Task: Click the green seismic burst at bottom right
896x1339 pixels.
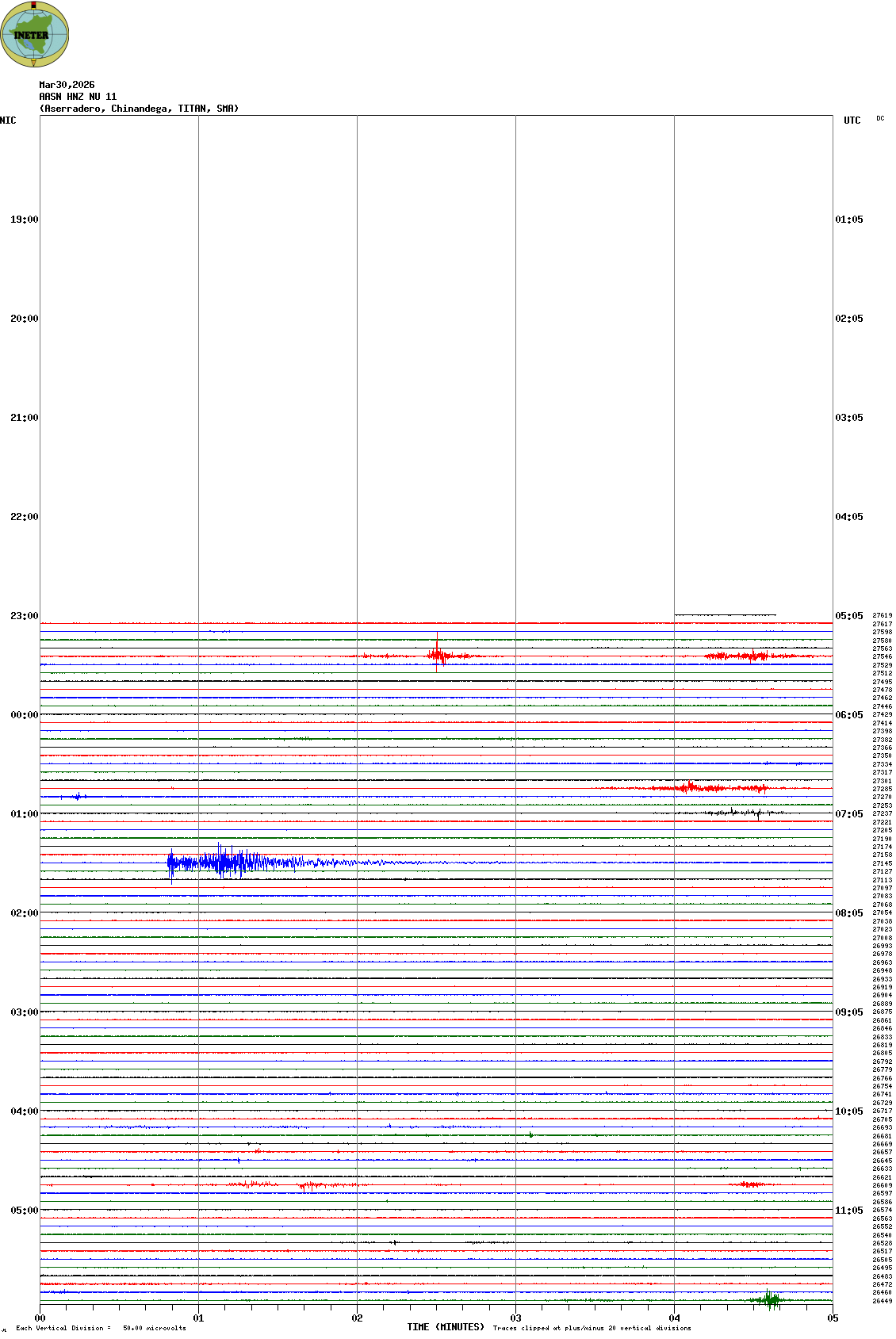Action: (768, 1299)
